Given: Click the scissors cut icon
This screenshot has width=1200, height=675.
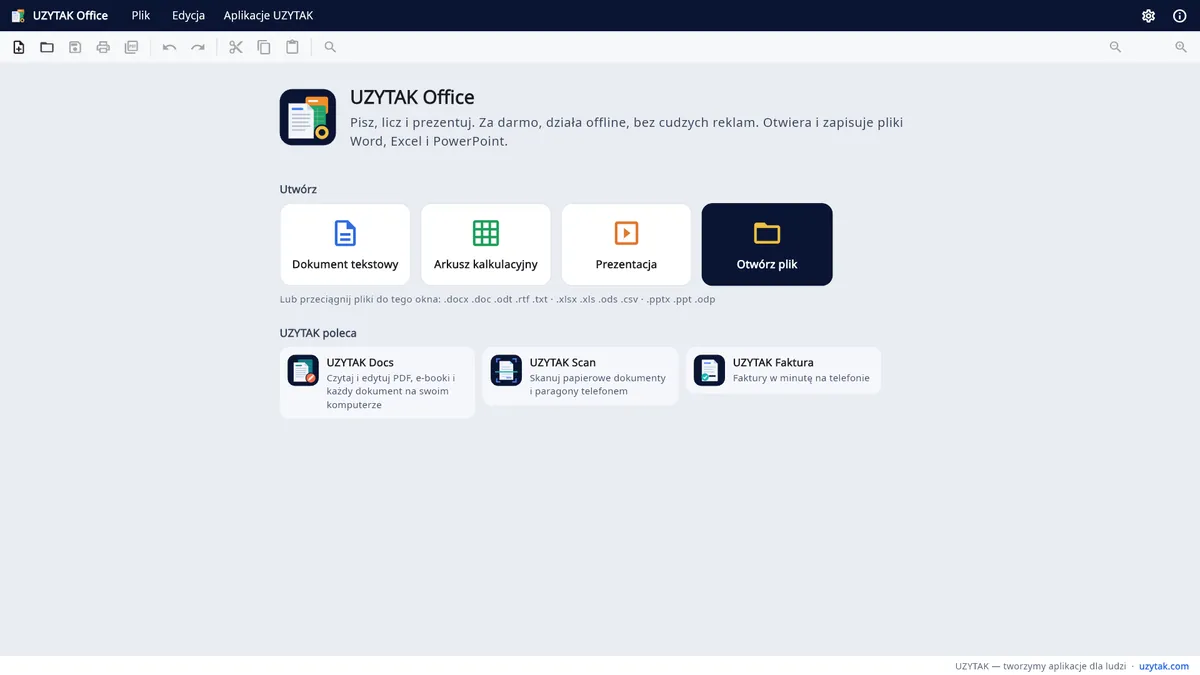Looking at the screenshot, I should pyautogui.click(x=236, y=47).
